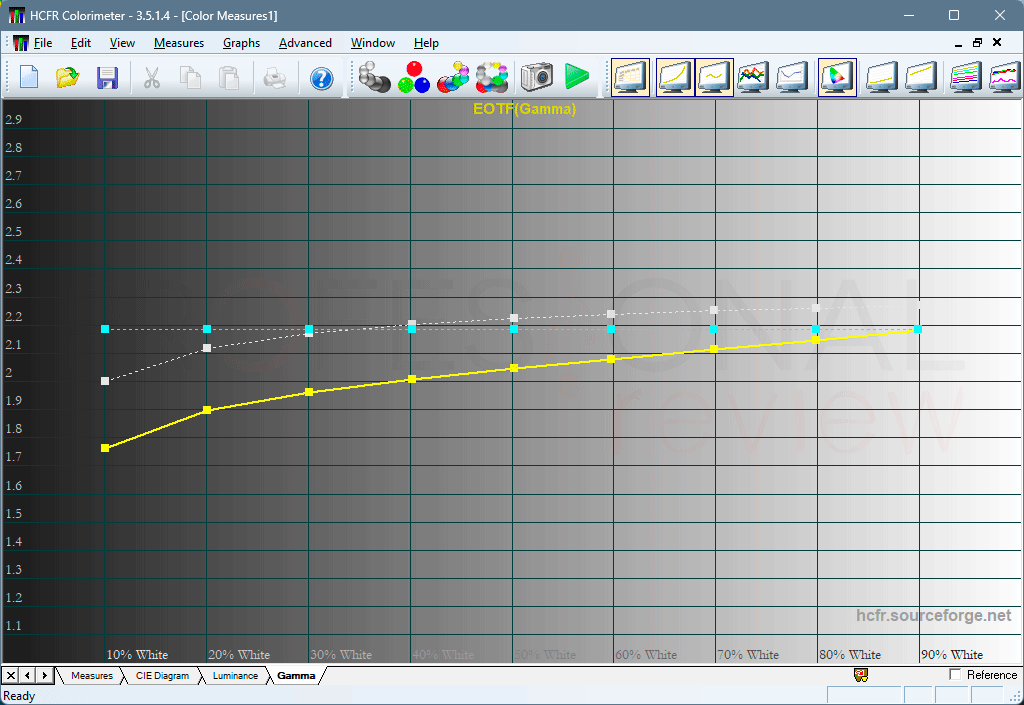Toggle the CIE diagram view monitor icon
The height and width of the screenshot is (705, 1024).
(x=837, y=78)
